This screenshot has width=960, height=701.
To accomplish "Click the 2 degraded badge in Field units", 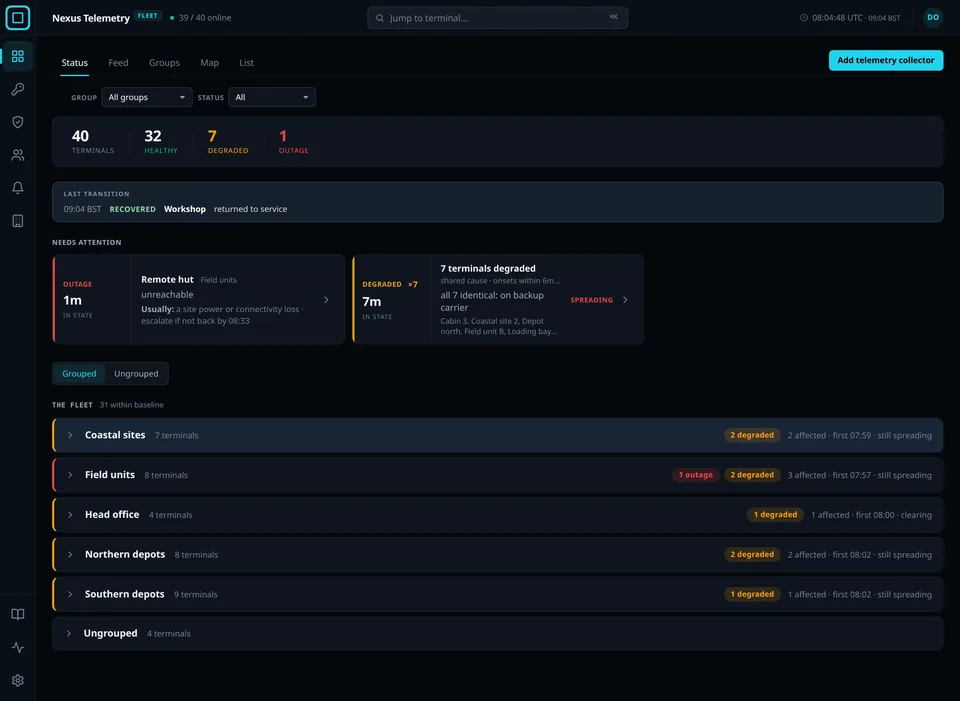I will tap(752, 475).
